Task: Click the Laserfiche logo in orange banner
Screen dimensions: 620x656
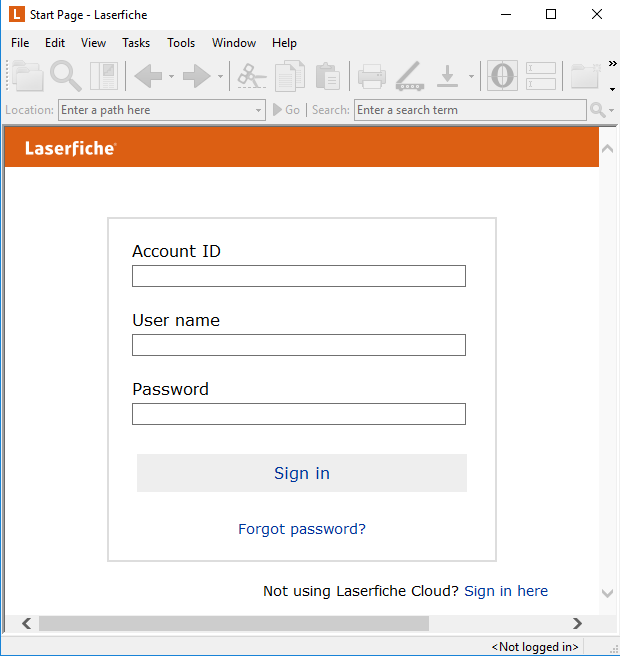Action: [x=70, y=149]
